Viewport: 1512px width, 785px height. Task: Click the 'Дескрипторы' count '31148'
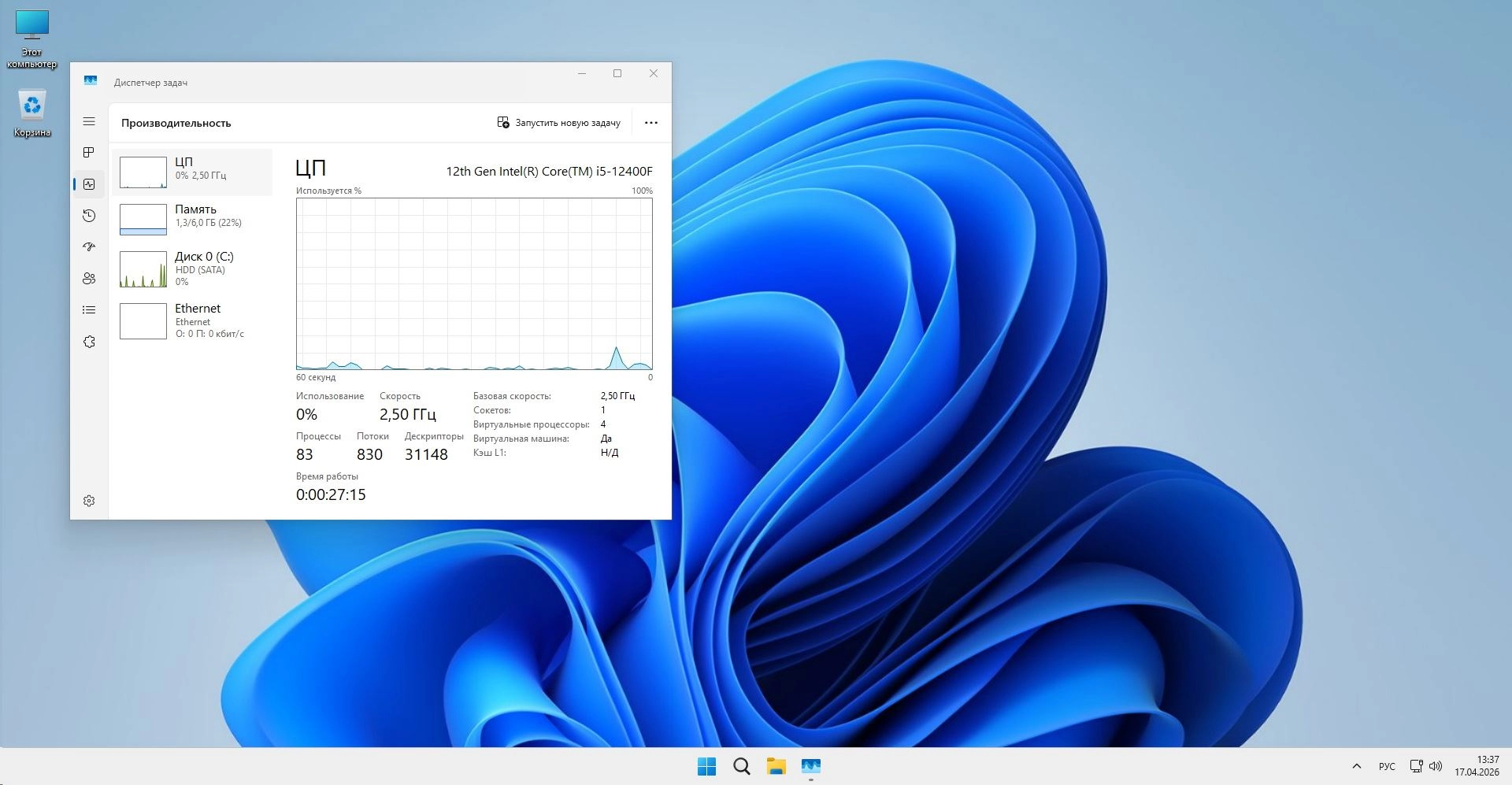pyautogui.click(x=426, y=454)
